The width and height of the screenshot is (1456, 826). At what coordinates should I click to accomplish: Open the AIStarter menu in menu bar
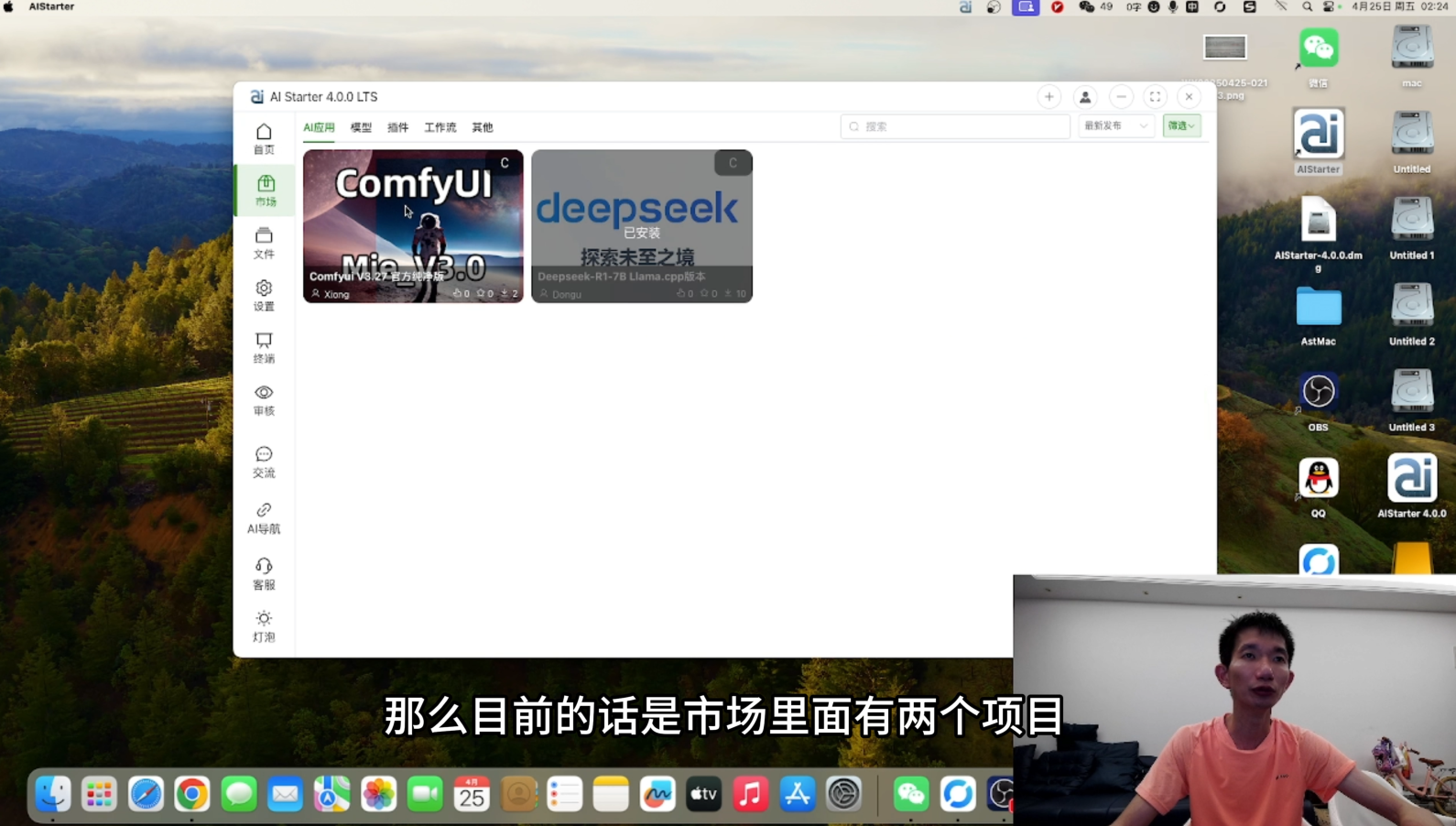coord(51,6)
